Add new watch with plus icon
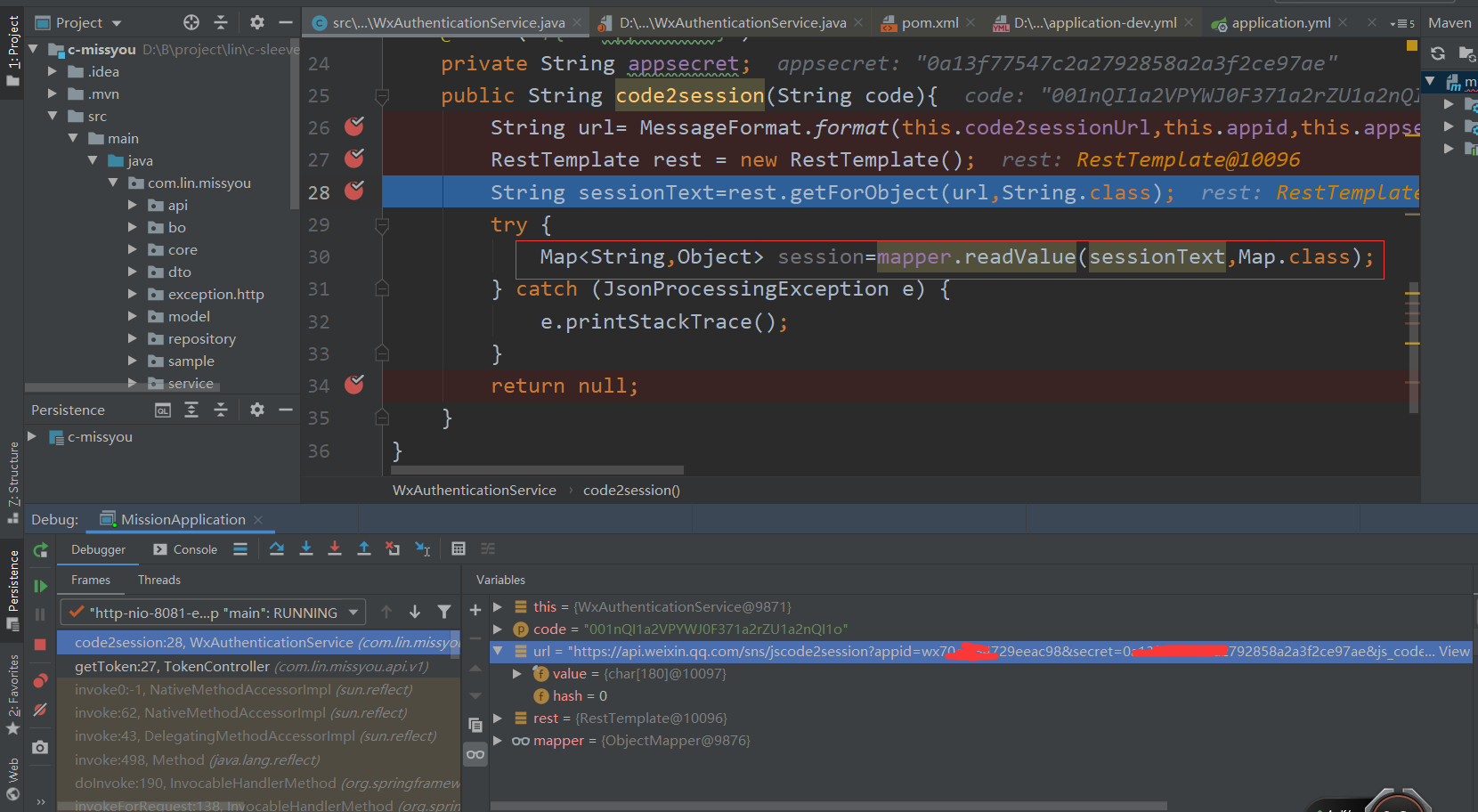 click(x=475, y=610)
